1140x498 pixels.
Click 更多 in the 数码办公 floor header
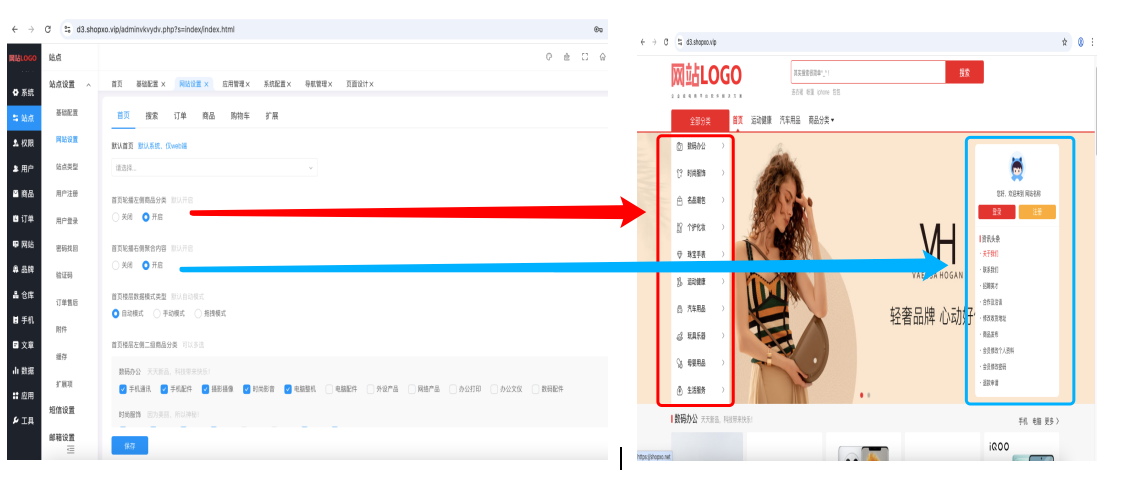point(1052,421)
